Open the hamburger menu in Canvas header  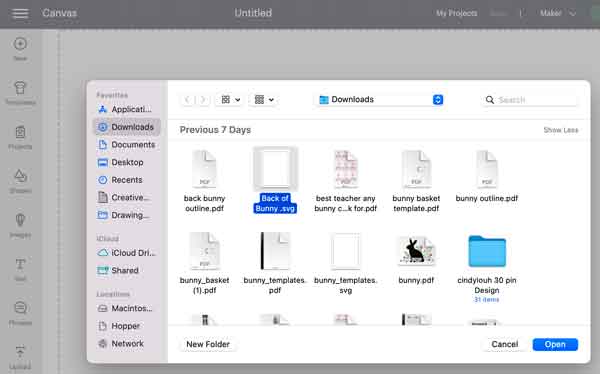tap(20, 13)
